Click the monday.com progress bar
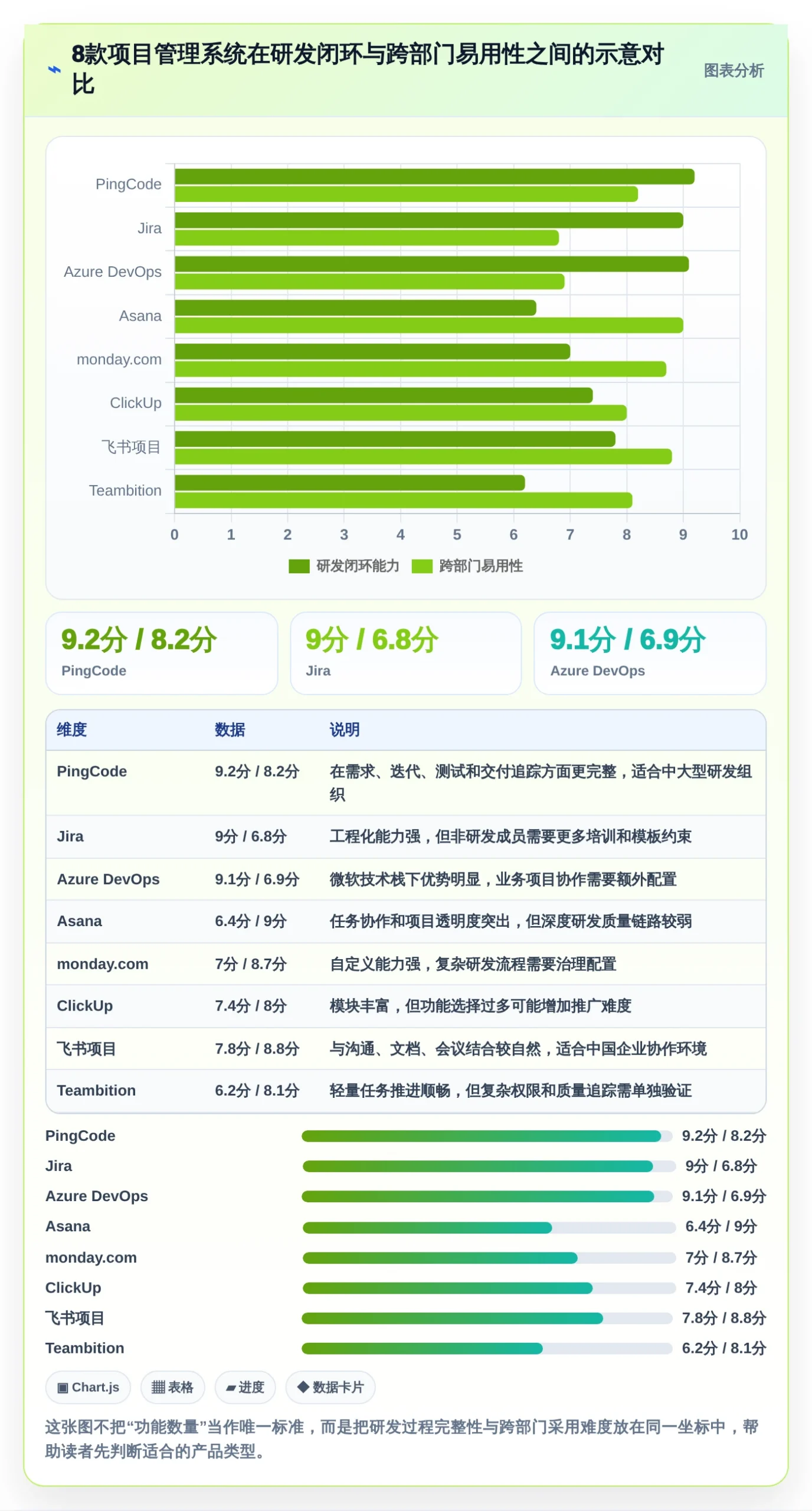 click(489, 1257)
